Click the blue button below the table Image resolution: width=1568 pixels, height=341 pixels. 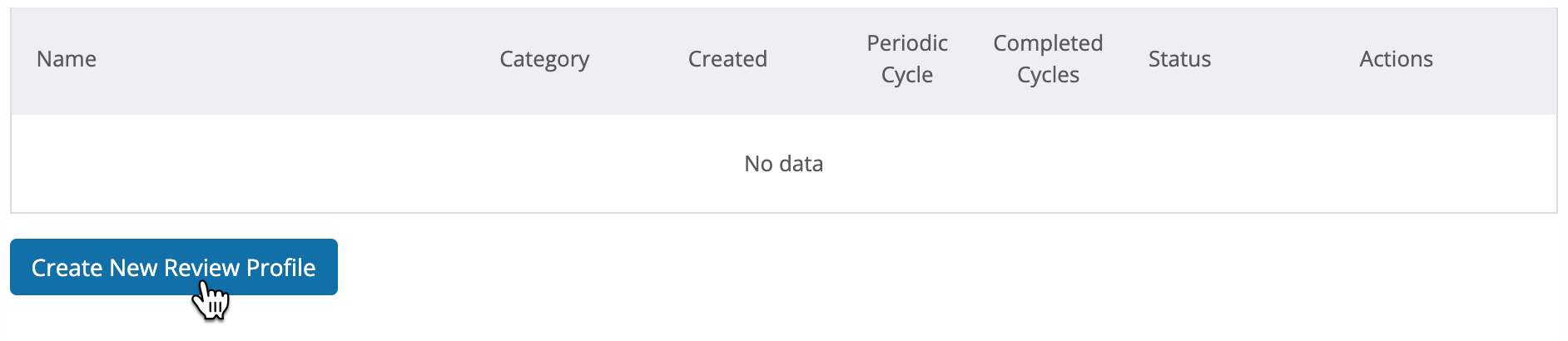[x=174, y=267]
